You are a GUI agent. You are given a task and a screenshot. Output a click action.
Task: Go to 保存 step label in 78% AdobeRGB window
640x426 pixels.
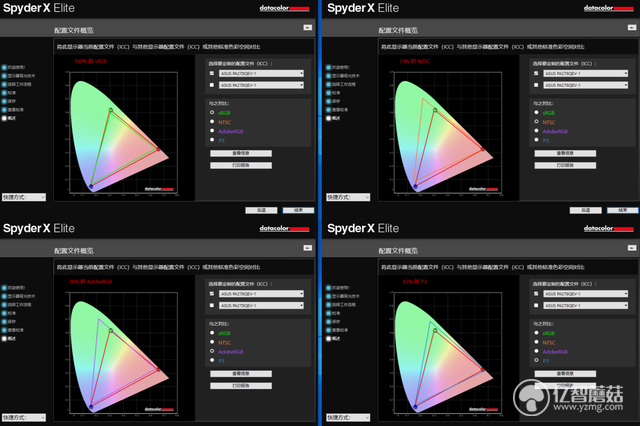coord(11,322)
